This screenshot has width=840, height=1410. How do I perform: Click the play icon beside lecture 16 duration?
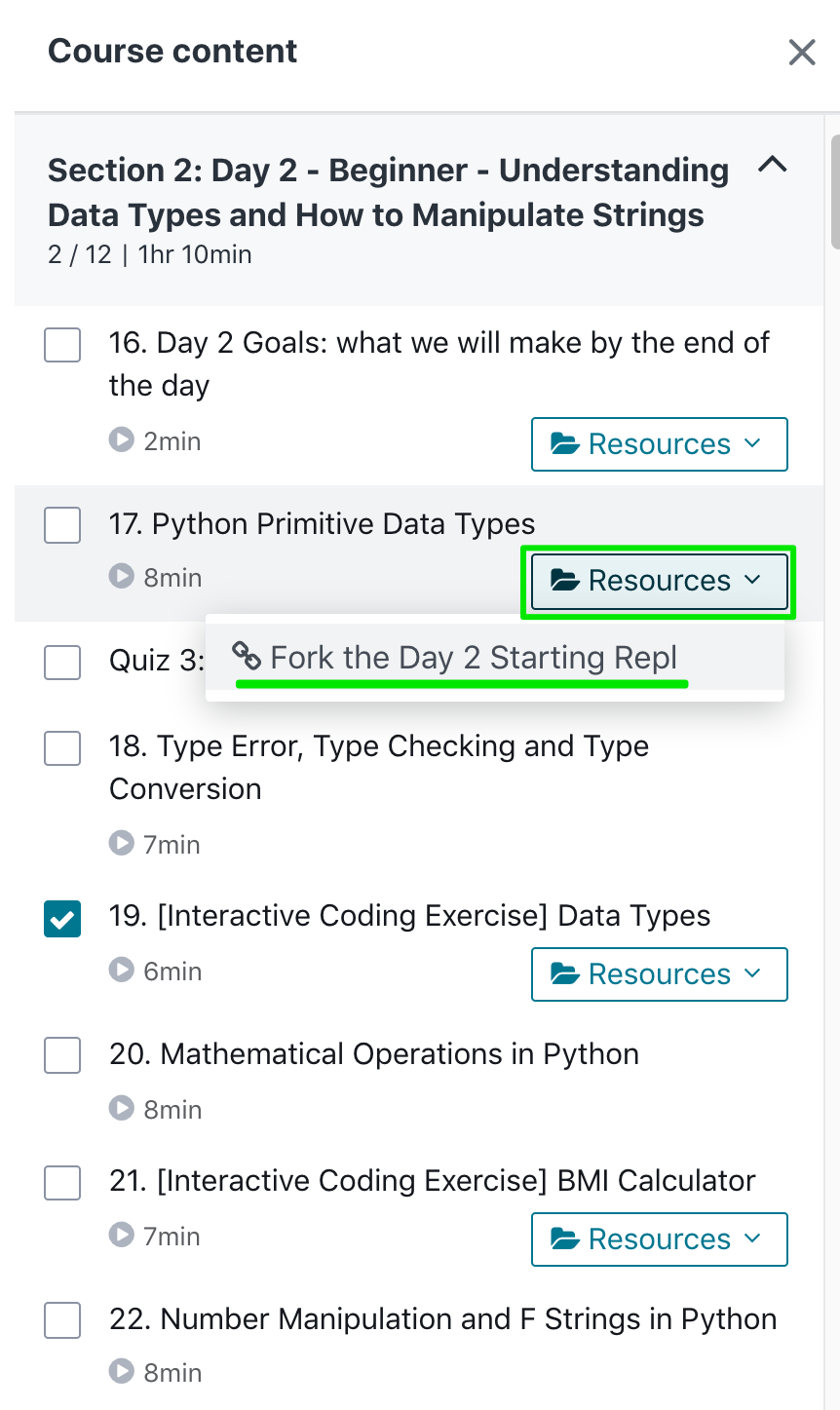tap(121, 440)
